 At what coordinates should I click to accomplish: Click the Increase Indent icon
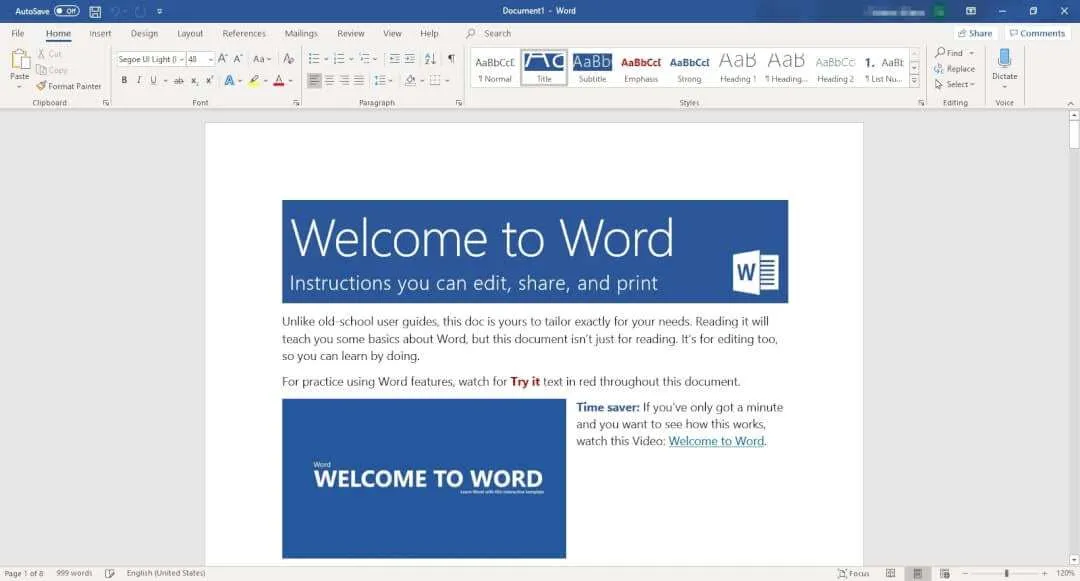click(410, 59)
